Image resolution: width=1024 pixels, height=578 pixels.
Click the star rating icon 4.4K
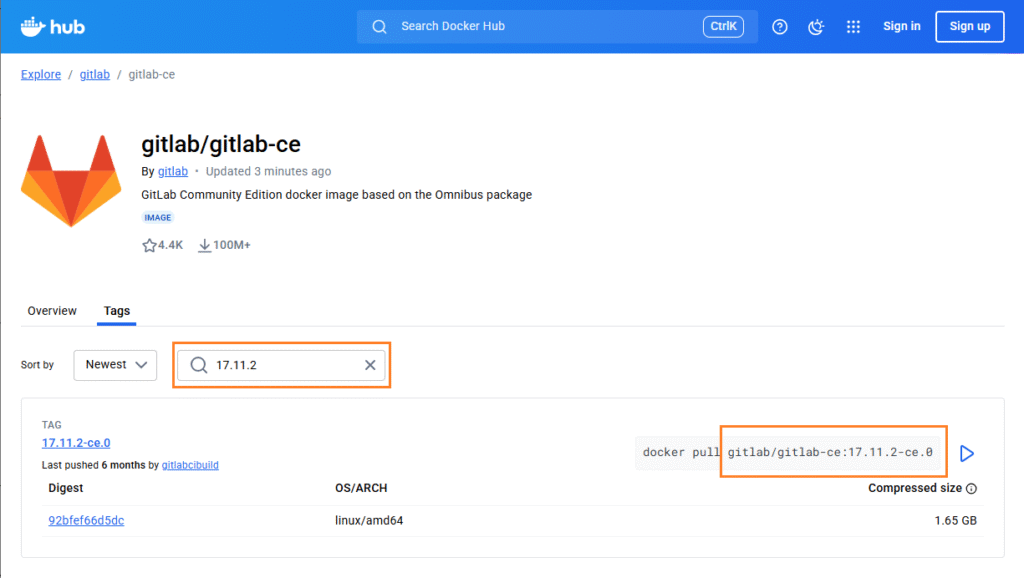click(150, 245)
